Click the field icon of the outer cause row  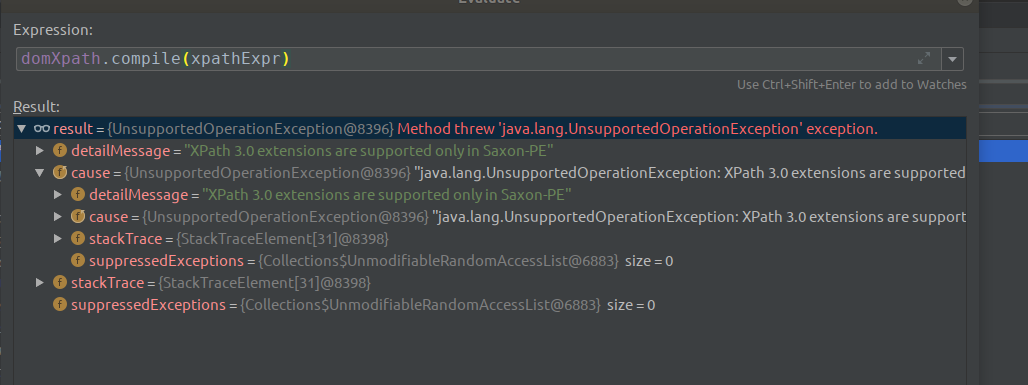(x=60, y=173)
